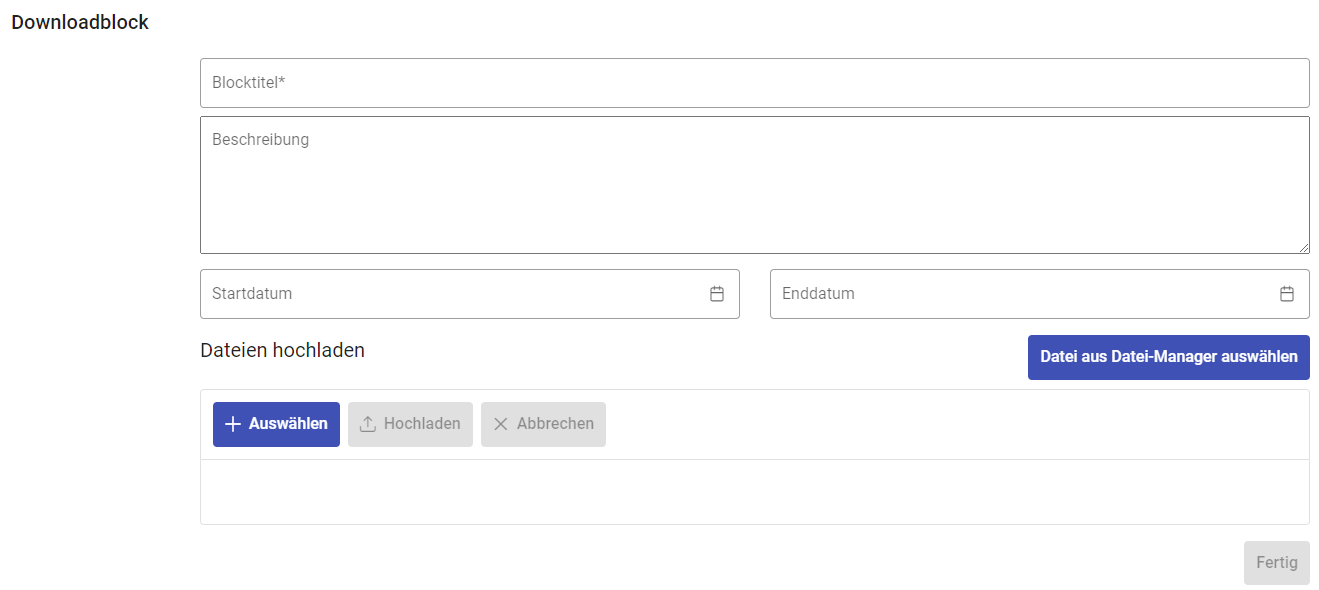Click the Fertig button
The width and height of the screenshot is (1319, 590).
pos(1276,563)
